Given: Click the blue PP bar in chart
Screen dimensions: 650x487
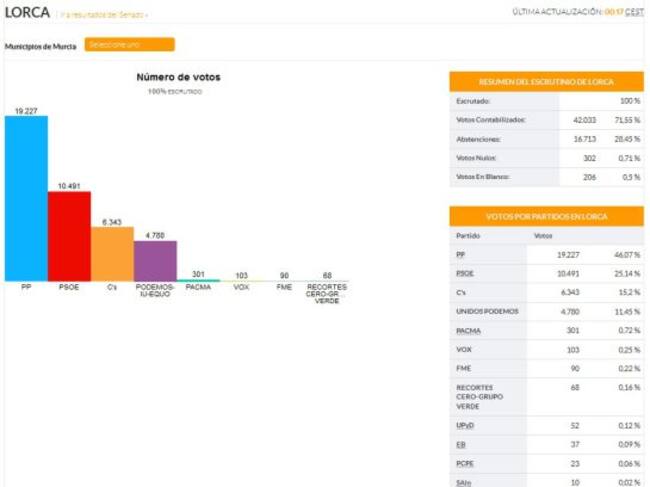Looking at the screenshot, I should 26,200.
